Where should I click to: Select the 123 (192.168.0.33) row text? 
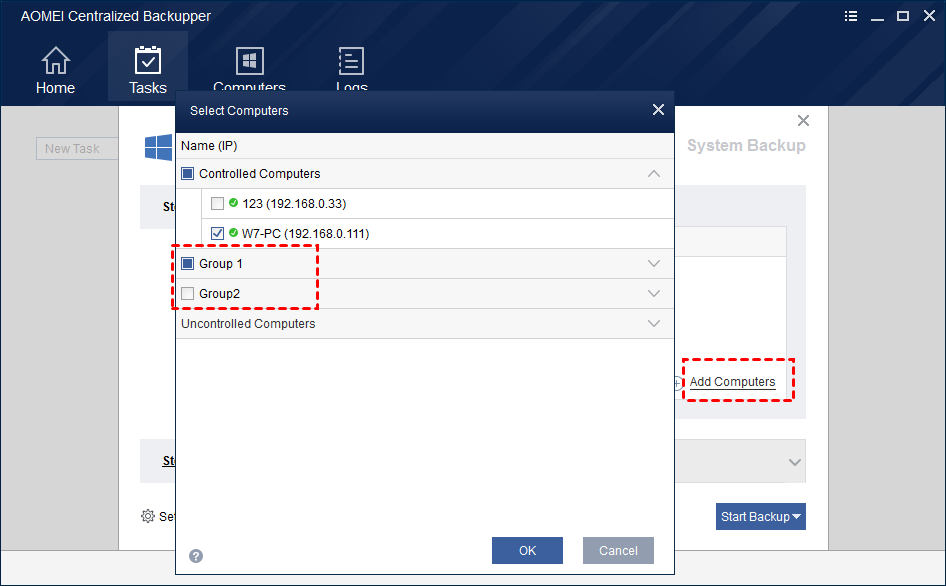(294, 204)
